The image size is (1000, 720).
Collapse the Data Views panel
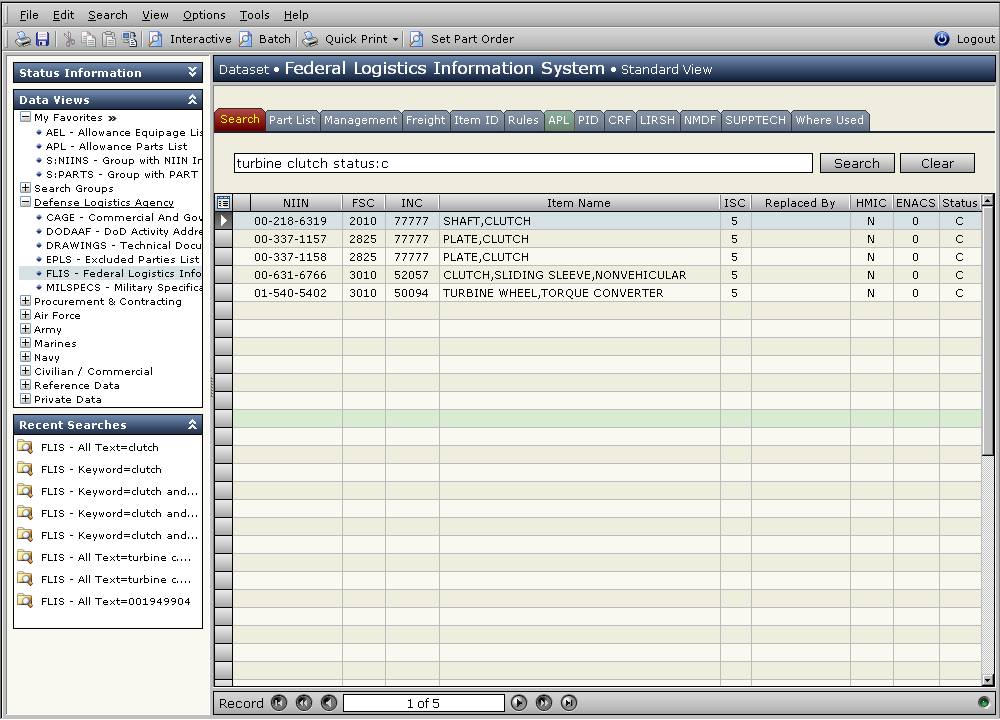pyautogui.click(x=193, y=100)
